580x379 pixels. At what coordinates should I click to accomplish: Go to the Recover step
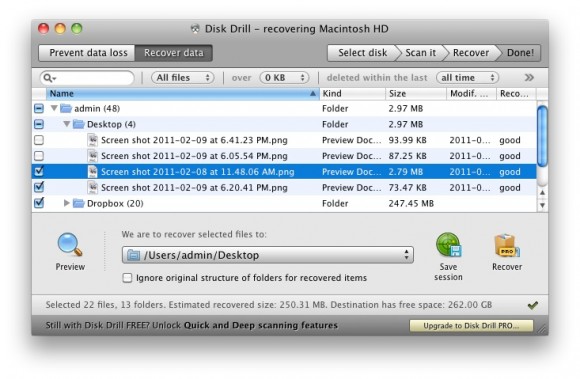click(471, 53)
